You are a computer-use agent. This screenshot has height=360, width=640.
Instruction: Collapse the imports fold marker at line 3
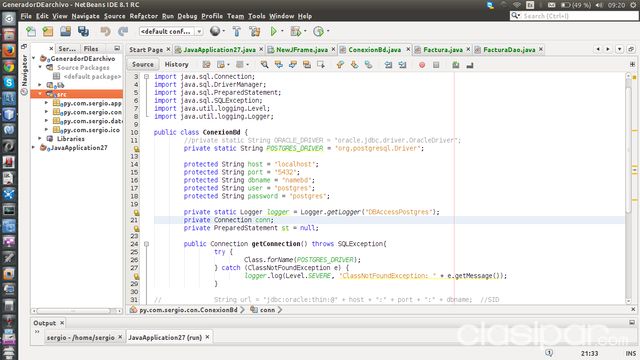coord(146,76)
